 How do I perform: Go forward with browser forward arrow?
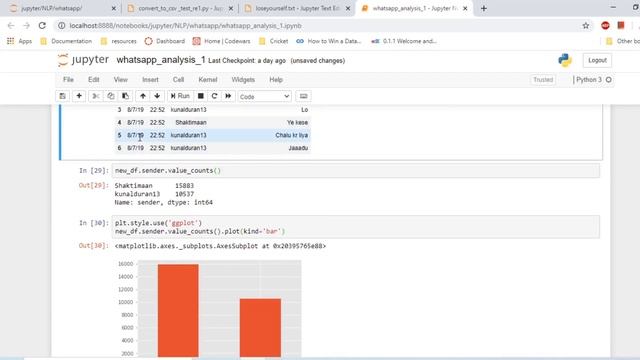click(x=27, y=26)
